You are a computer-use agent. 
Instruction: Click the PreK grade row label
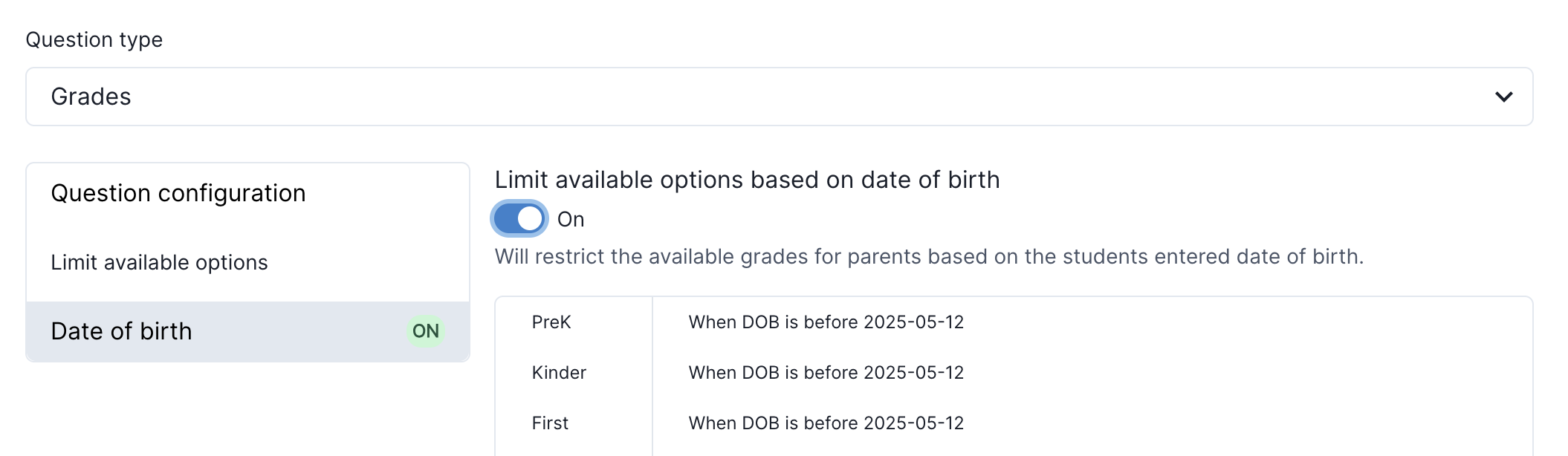pos(551,322)
